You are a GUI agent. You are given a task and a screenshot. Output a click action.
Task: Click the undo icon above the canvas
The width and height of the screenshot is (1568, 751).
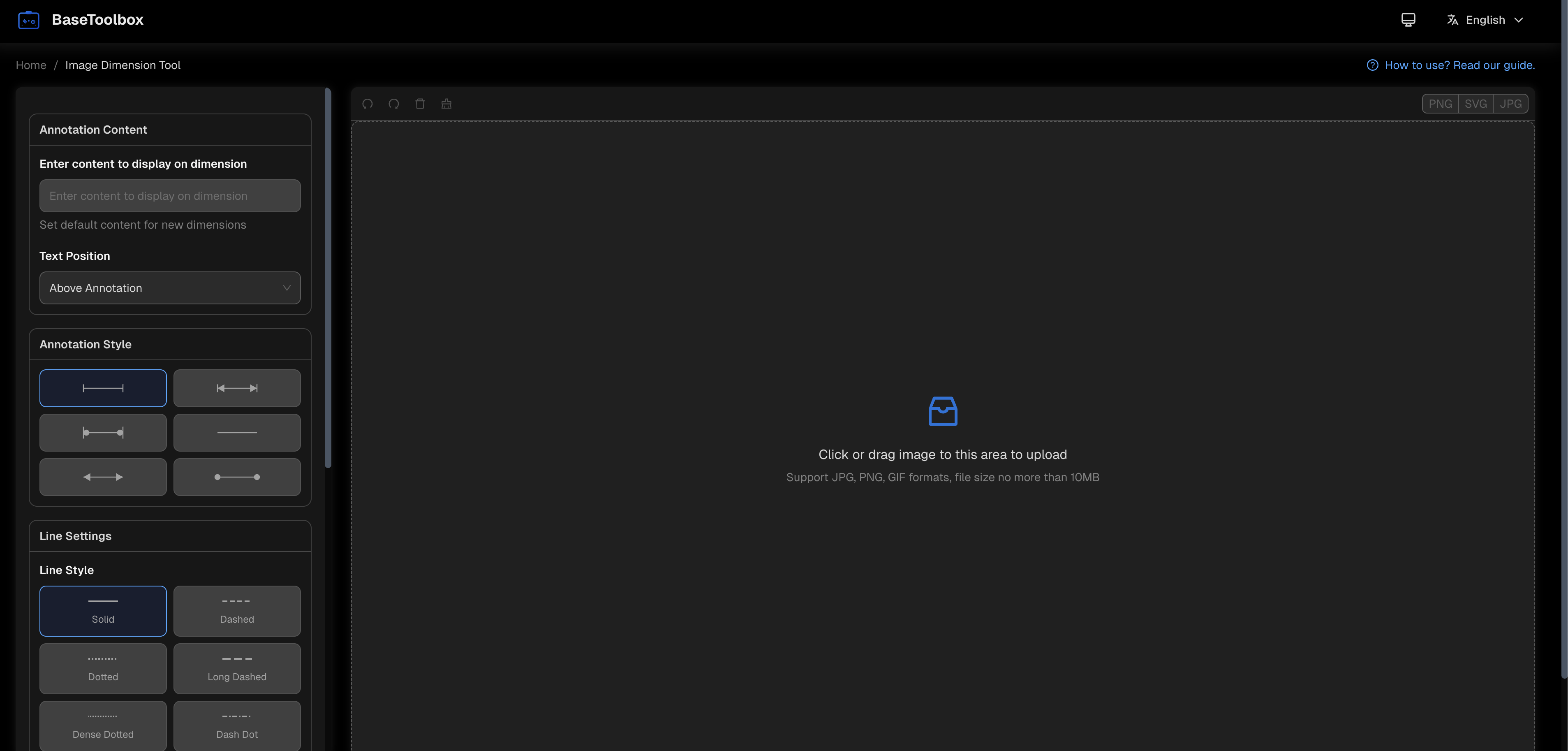coord(368,104)
